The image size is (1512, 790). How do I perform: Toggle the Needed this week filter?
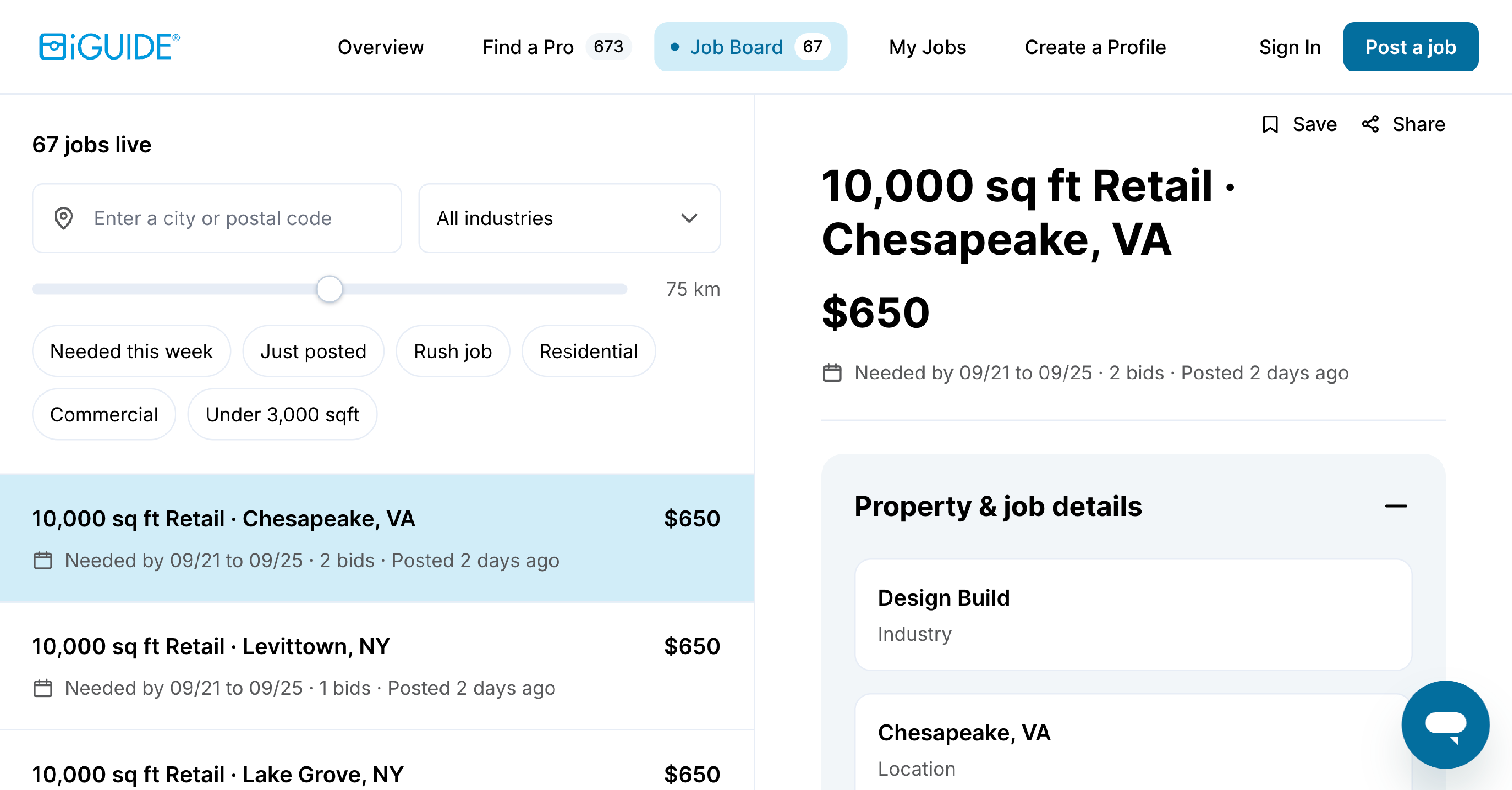(x=131, y=351)
